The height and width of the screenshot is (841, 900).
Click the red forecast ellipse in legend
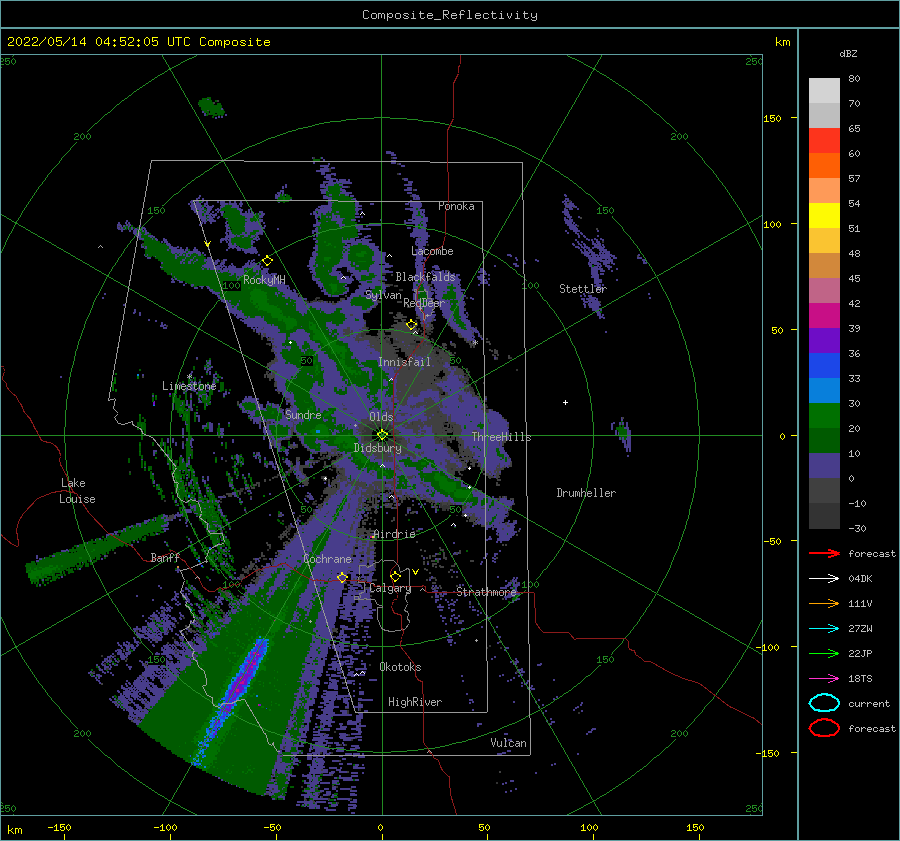824,728
